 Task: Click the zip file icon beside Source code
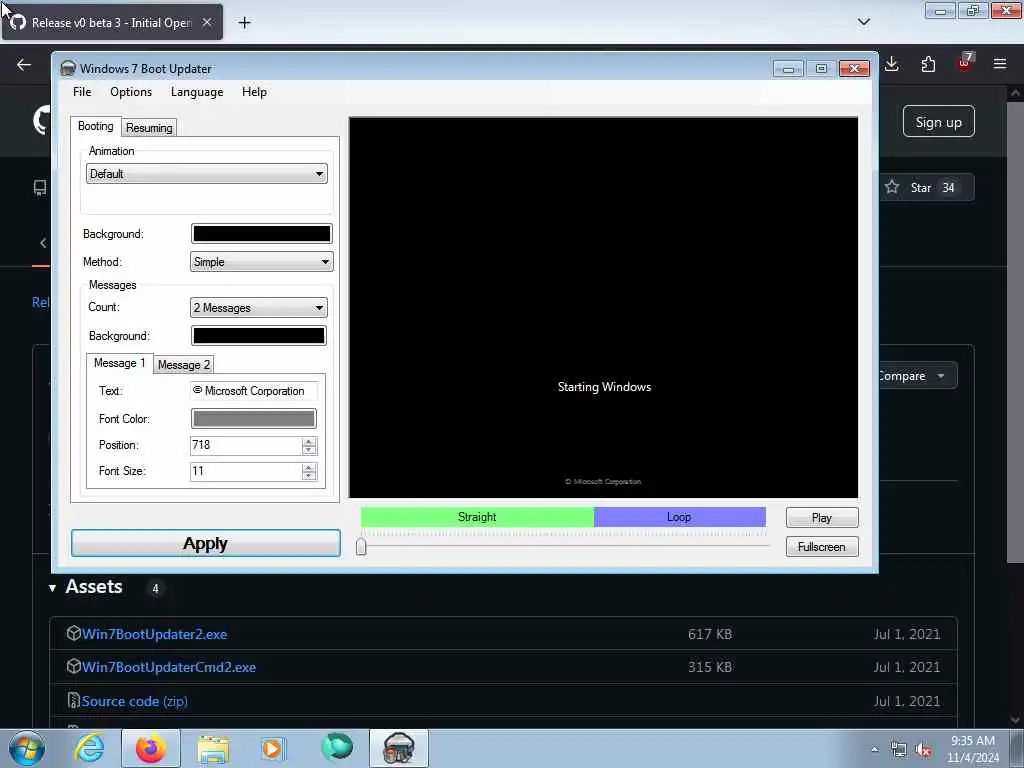coord(74,701)
